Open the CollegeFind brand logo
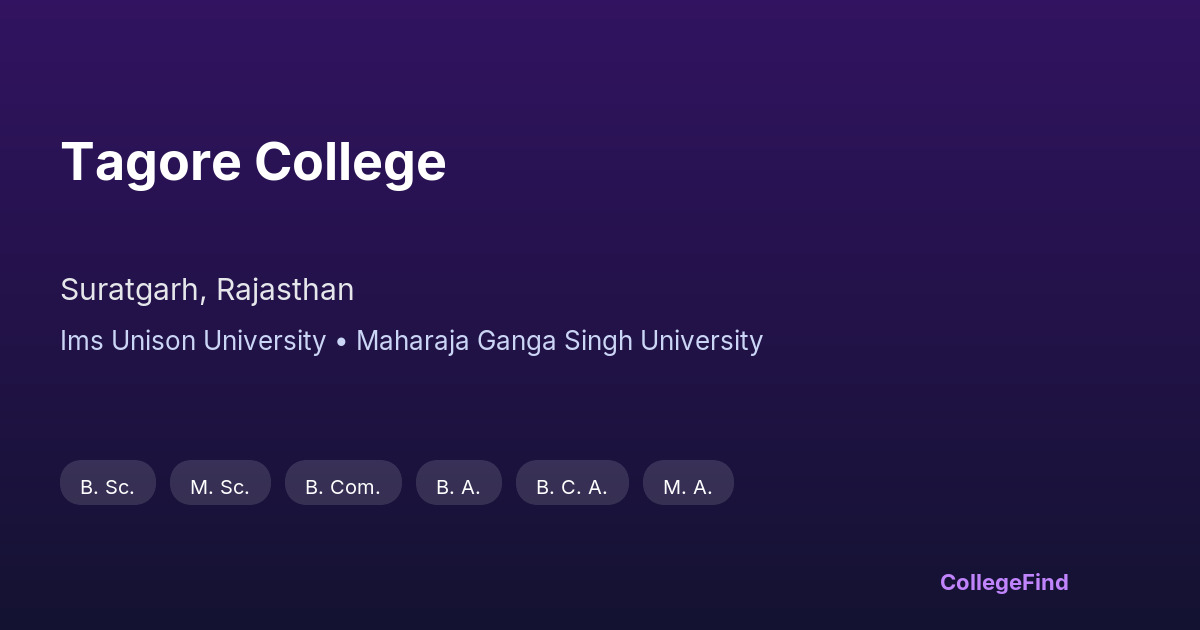This screenshot has height=630, width=1200. (1004, 582)
